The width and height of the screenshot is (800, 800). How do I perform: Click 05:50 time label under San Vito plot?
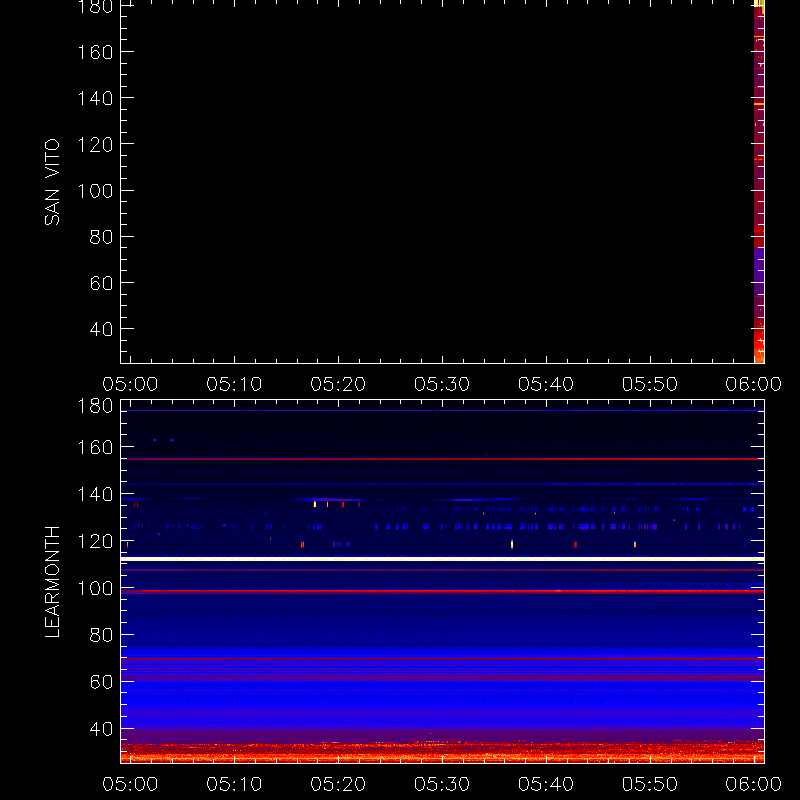pyautogui.click(x=650, y=384)
